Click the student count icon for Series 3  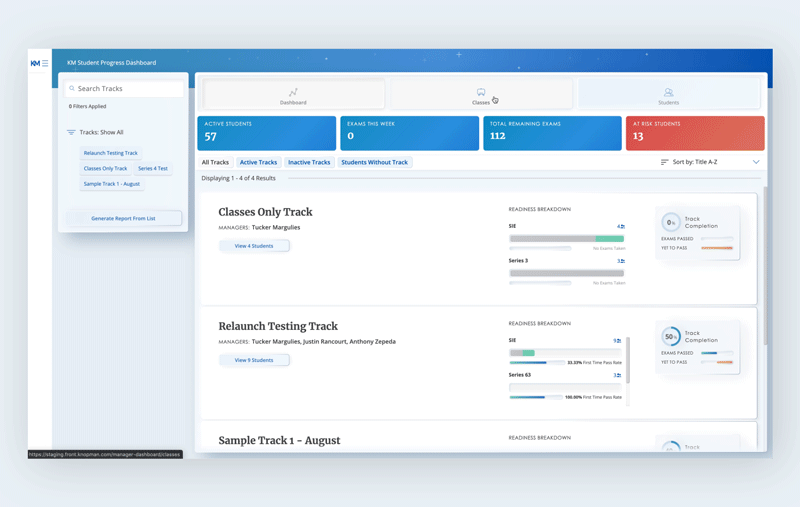(620, 261)
